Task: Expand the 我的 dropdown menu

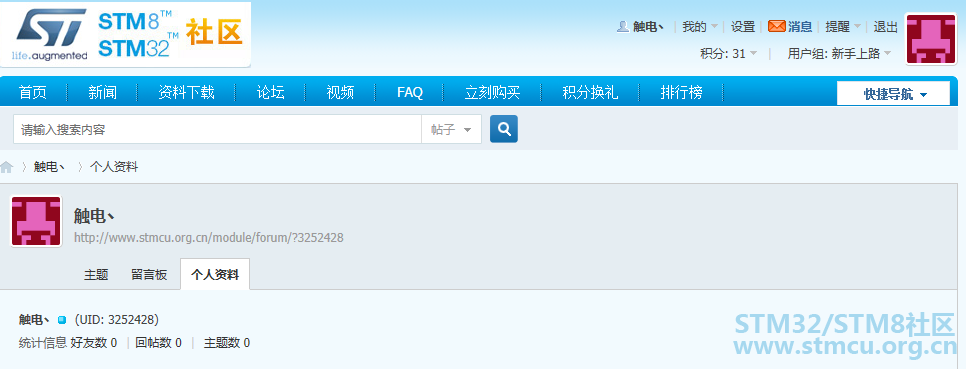Action: [x=700, y=26]
